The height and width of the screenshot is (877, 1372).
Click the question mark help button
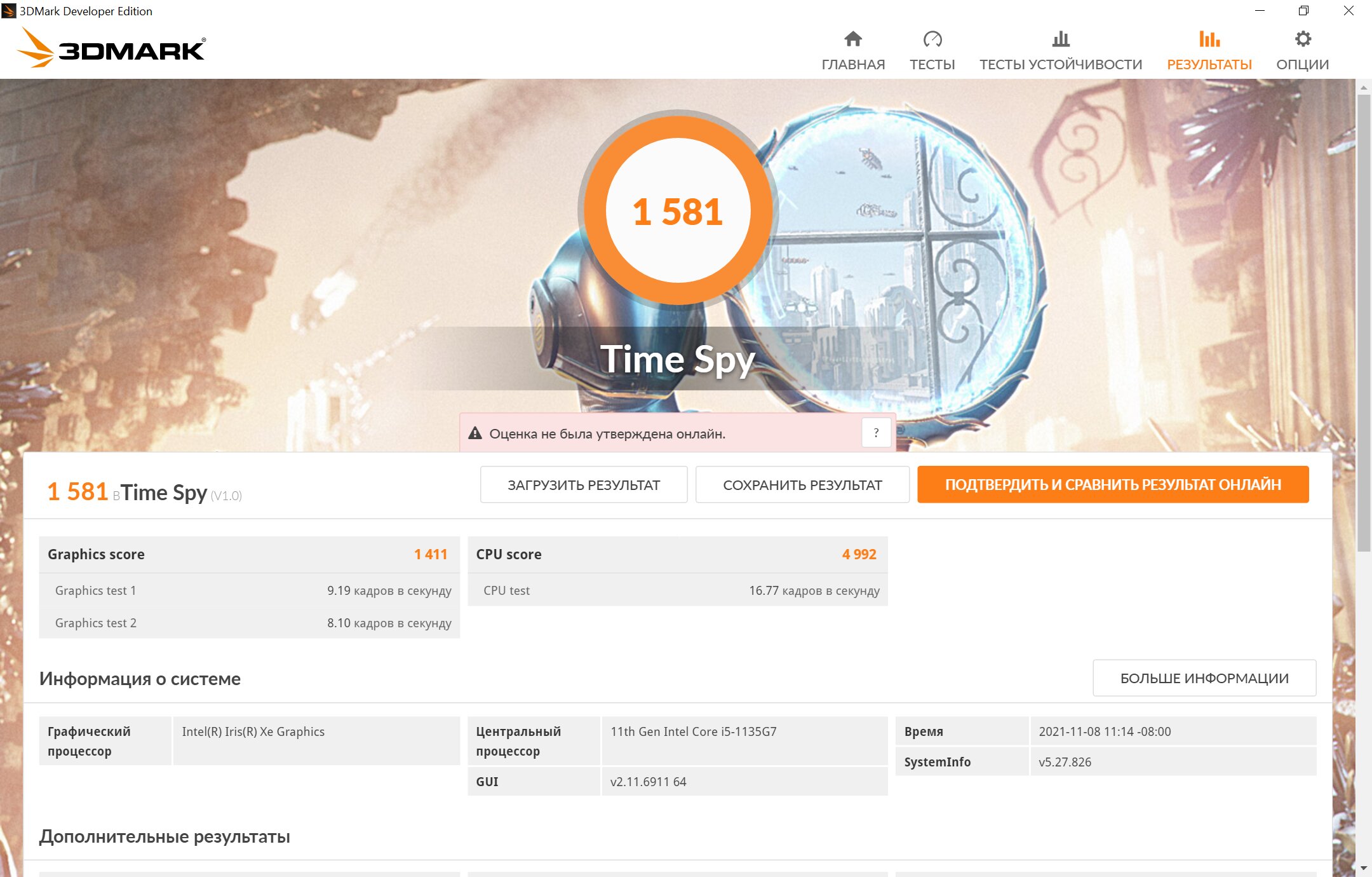click(x=876, y=433)
